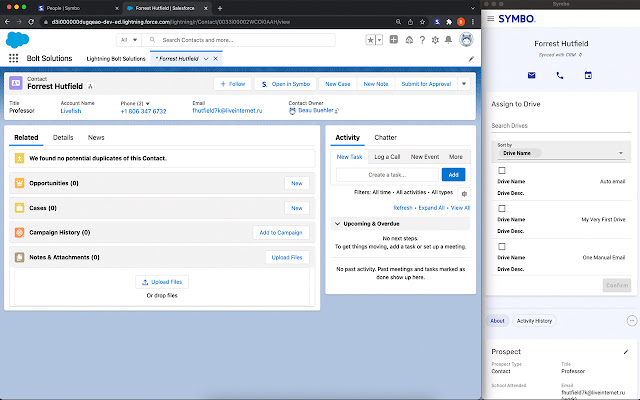Click Submit for Approval button

click(x=426, y=84)
